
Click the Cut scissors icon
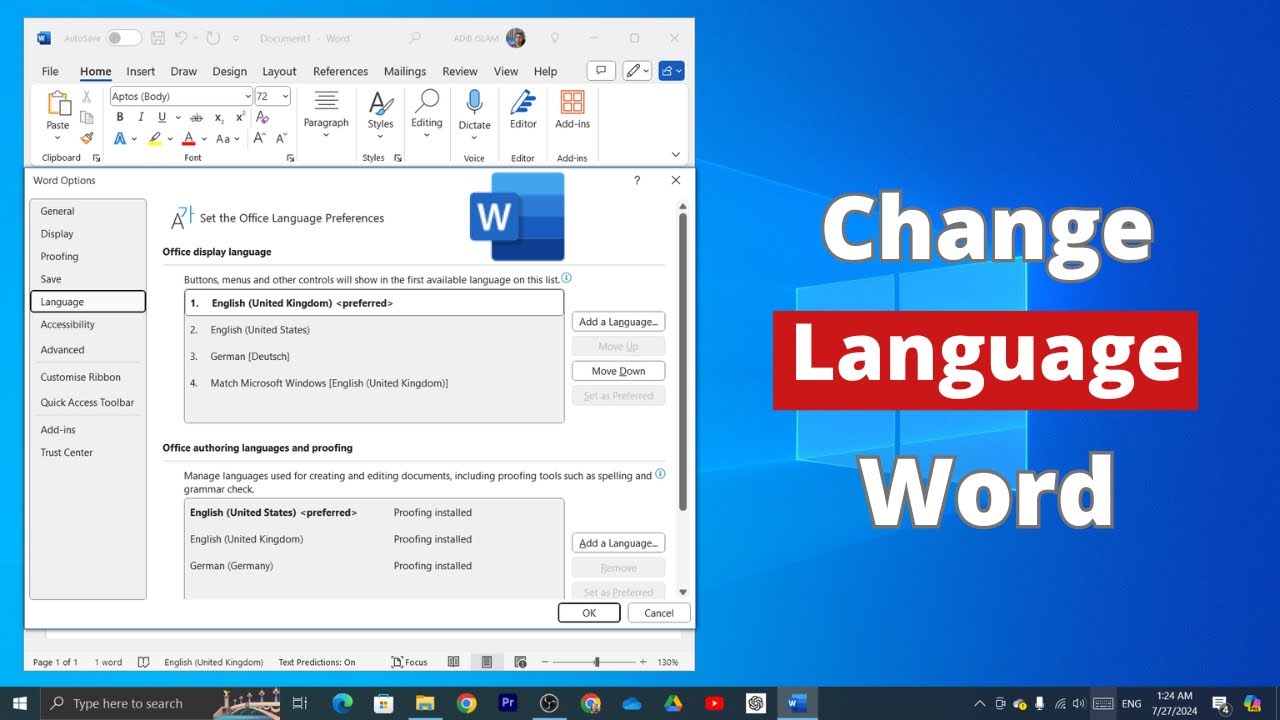[87, 97]
